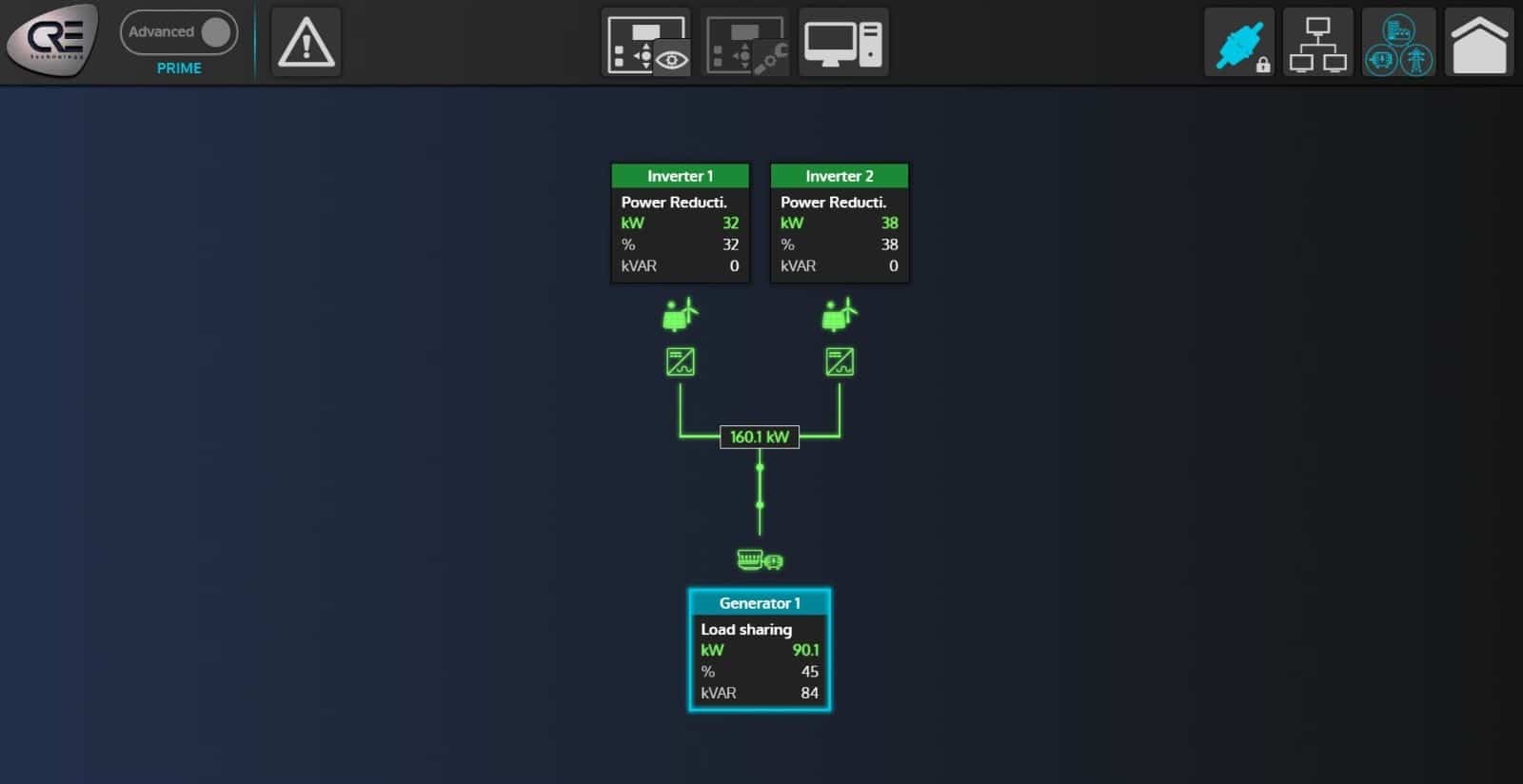The height and width of the screenshot is (784, 1523).
Task: Click the 160.1 kW bus power label
Action: pos(760,437)
